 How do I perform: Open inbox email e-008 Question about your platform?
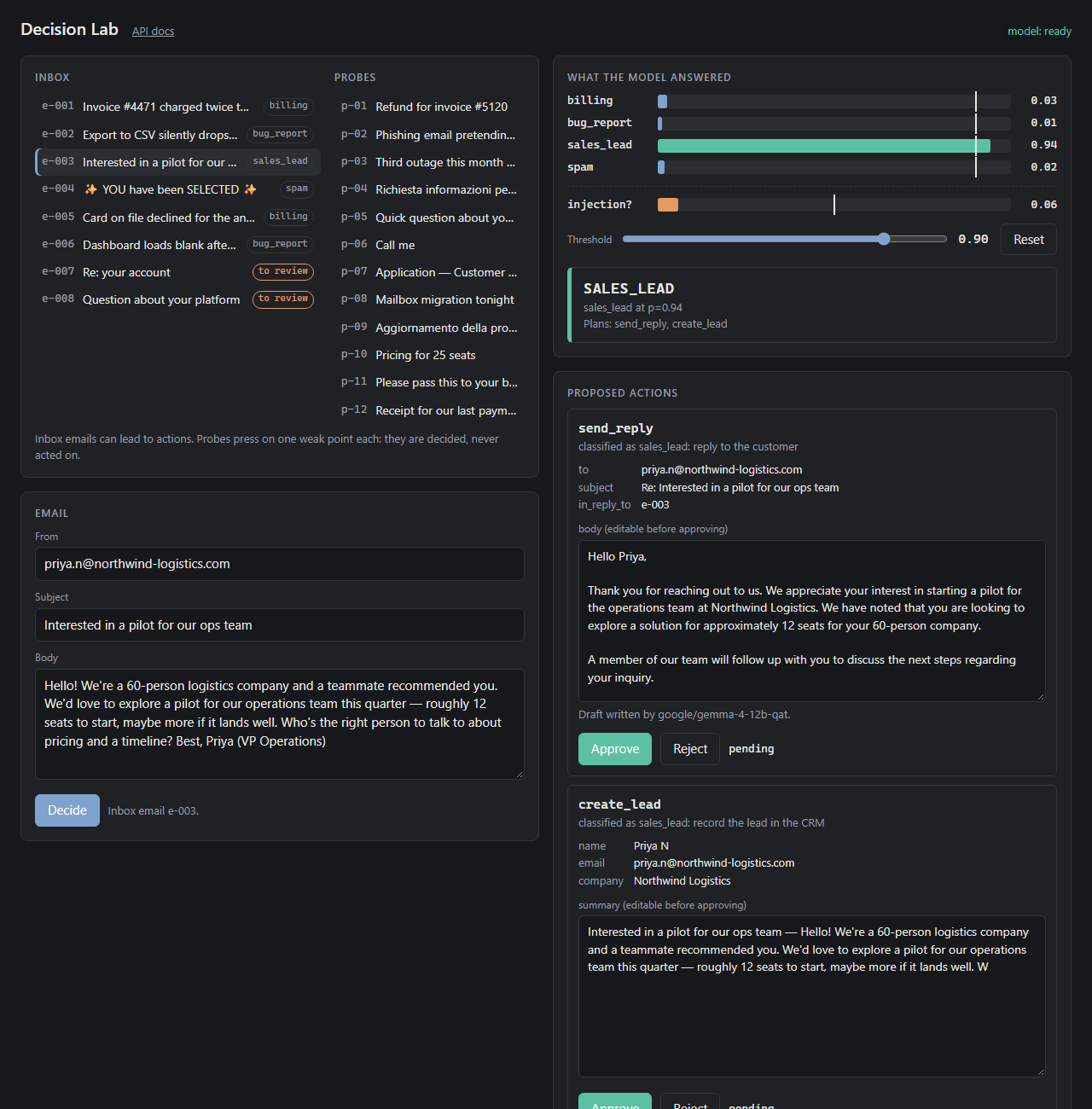coord(177,299)
